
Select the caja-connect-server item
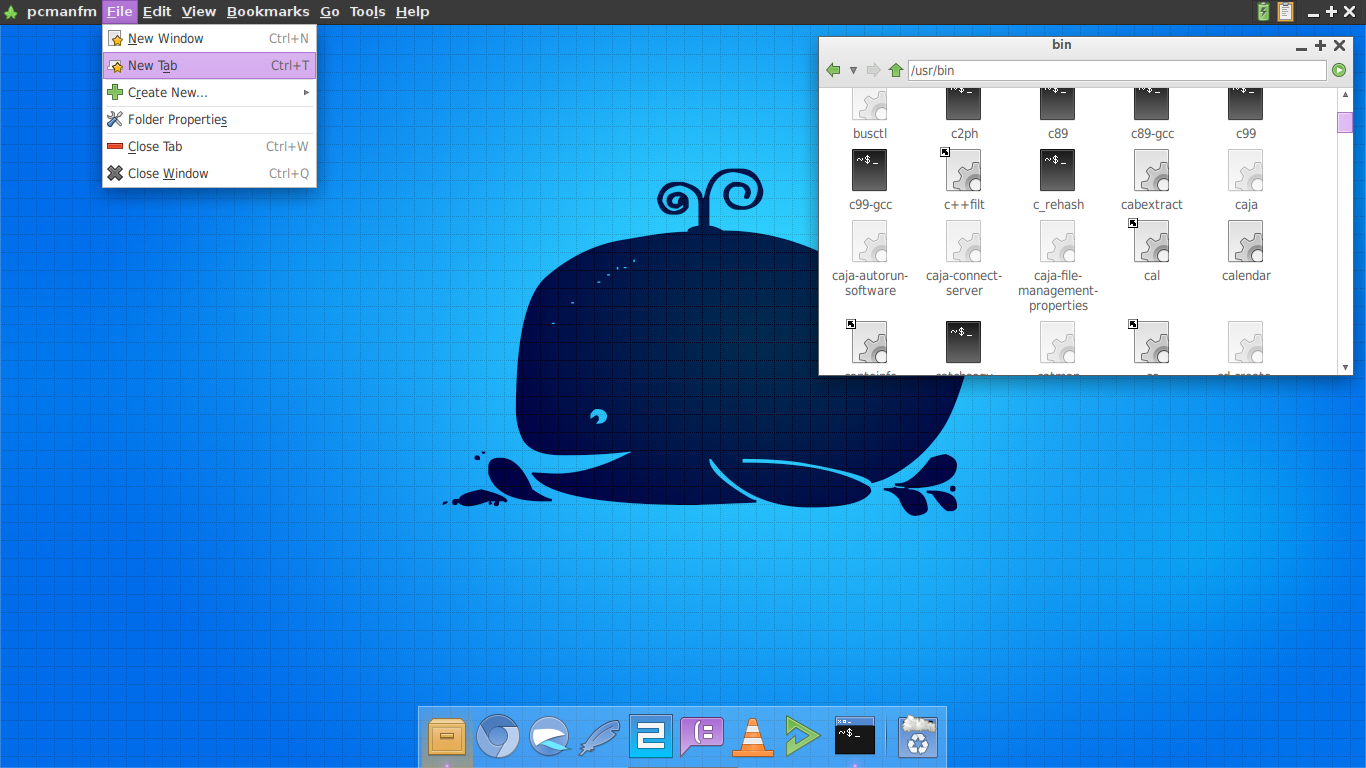963,243
